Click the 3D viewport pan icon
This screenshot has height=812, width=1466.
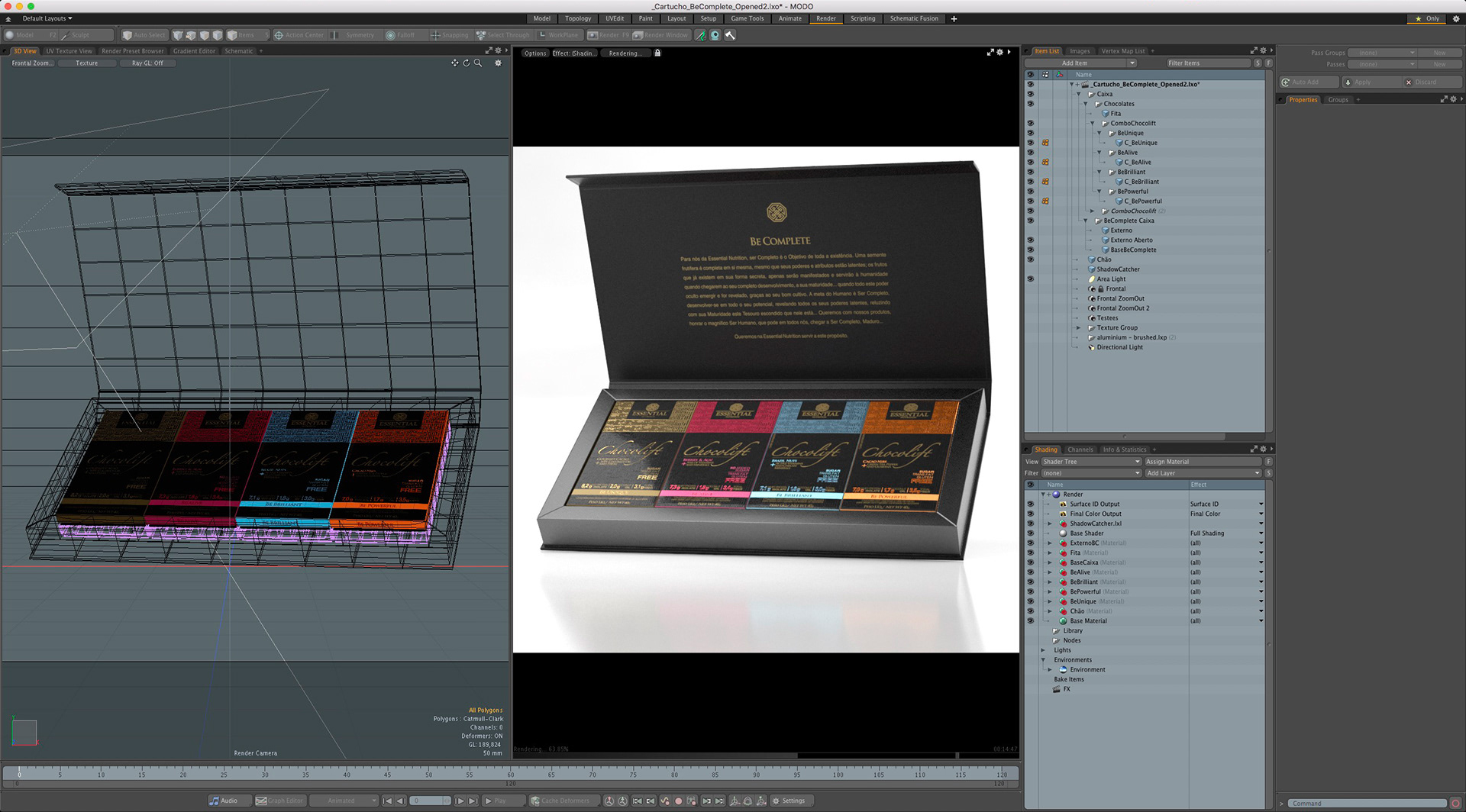(455, 63)
